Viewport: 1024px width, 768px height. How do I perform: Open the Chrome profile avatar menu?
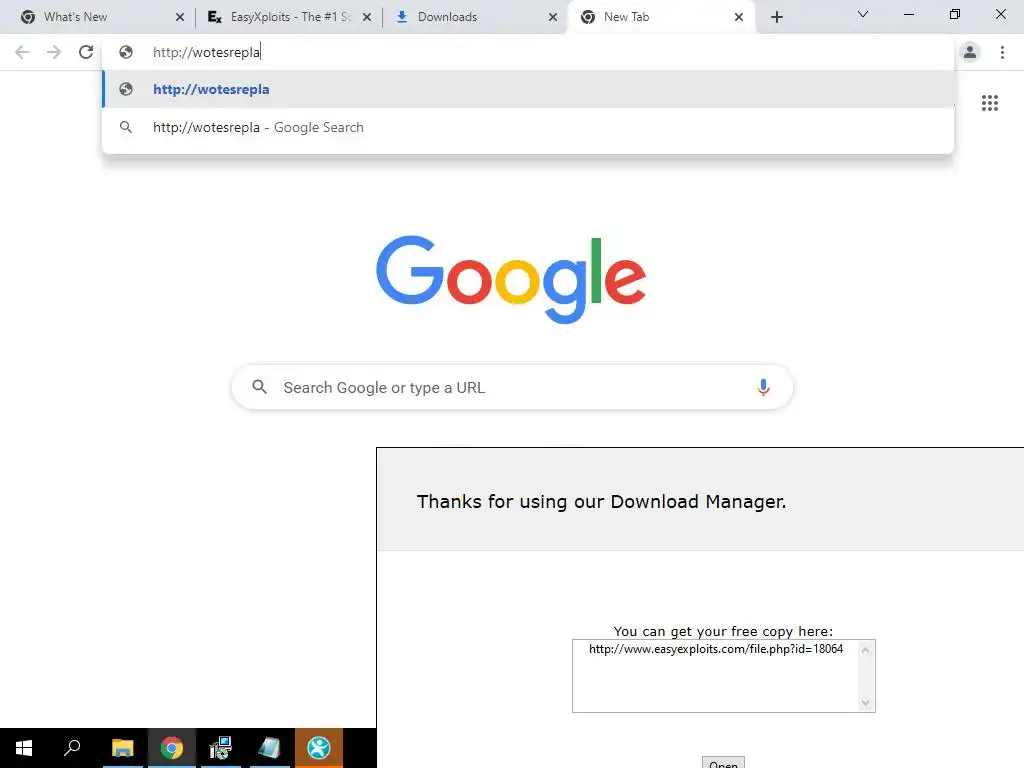pos(970,52)
